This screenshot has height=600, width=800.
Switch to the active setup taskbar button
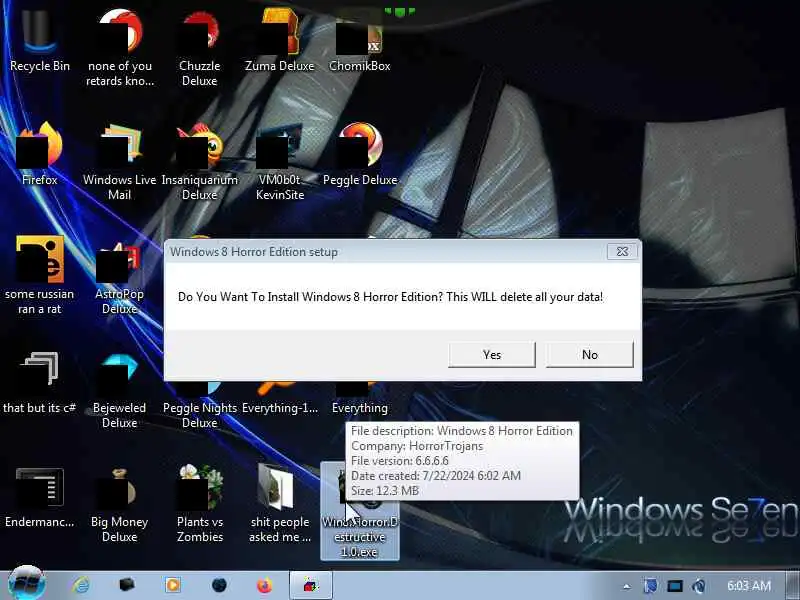pyautogui.click(x=311, y=585)
